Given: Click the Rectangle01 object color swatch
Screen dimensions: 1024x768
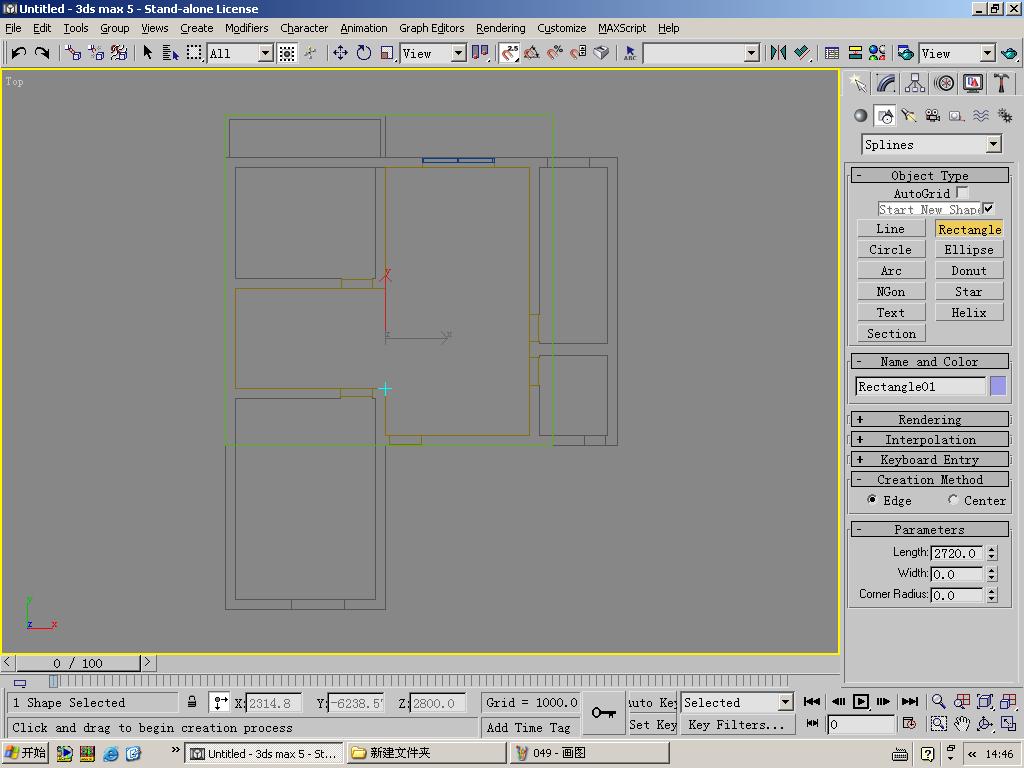Looking at the screenshot, I should [x=998, y=386].
